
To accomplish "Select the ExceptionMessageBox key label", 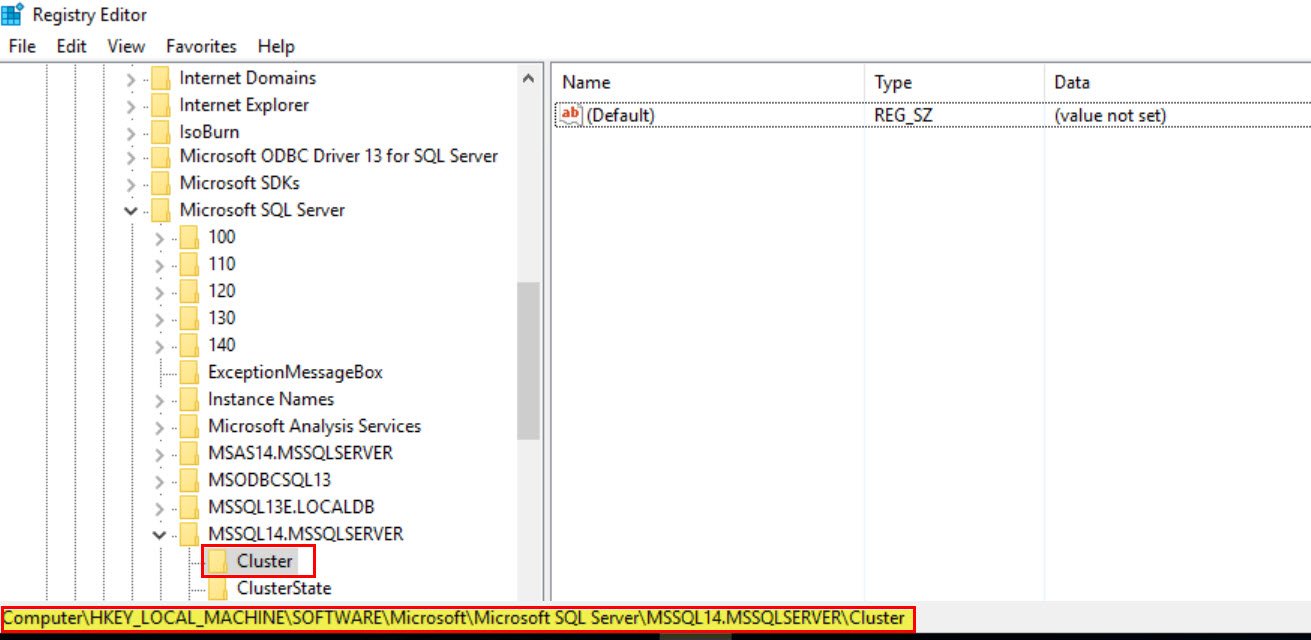I will pos(295,372).
